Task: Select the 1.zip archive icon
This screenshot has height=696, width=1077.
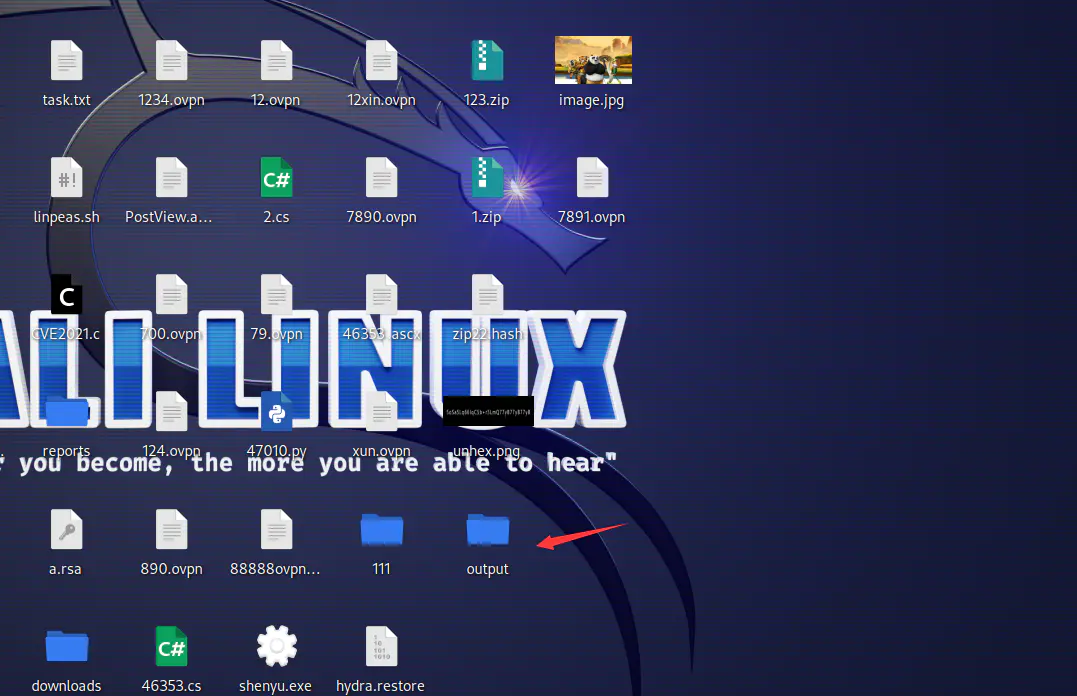Action: click(487, 177)
